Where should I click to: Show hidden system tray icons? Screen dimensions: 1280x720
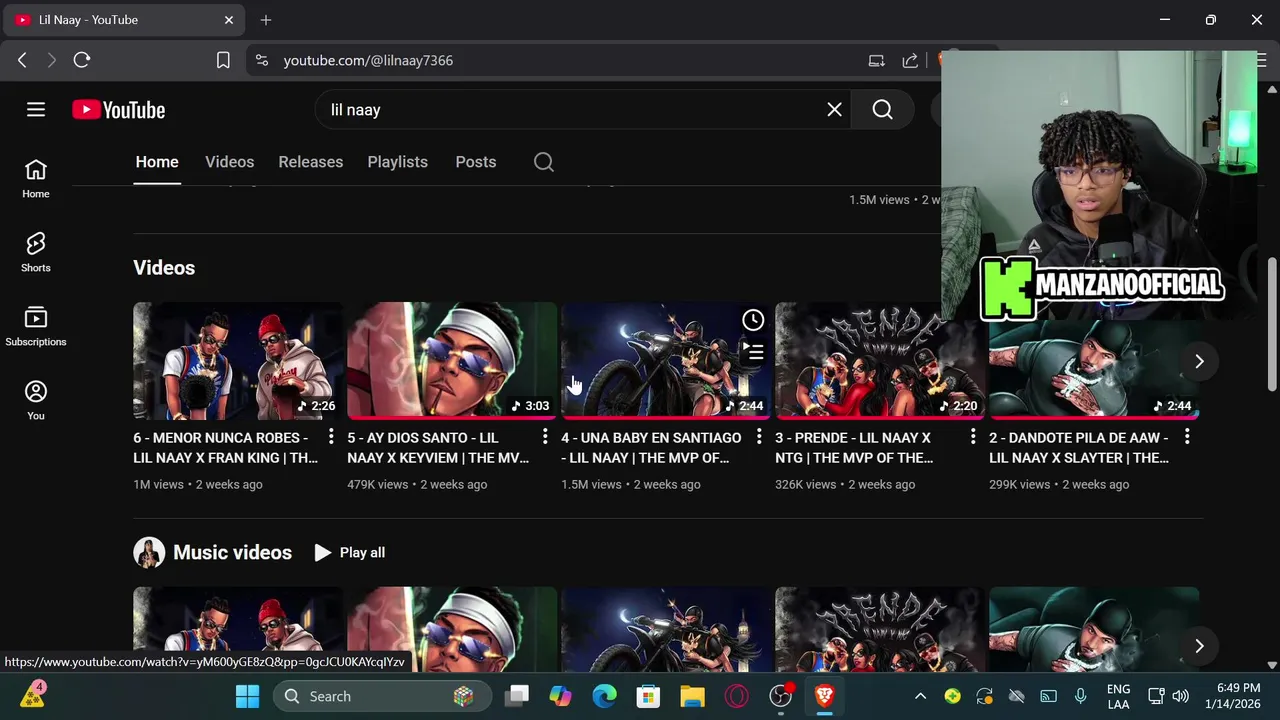tap(920, 696)
